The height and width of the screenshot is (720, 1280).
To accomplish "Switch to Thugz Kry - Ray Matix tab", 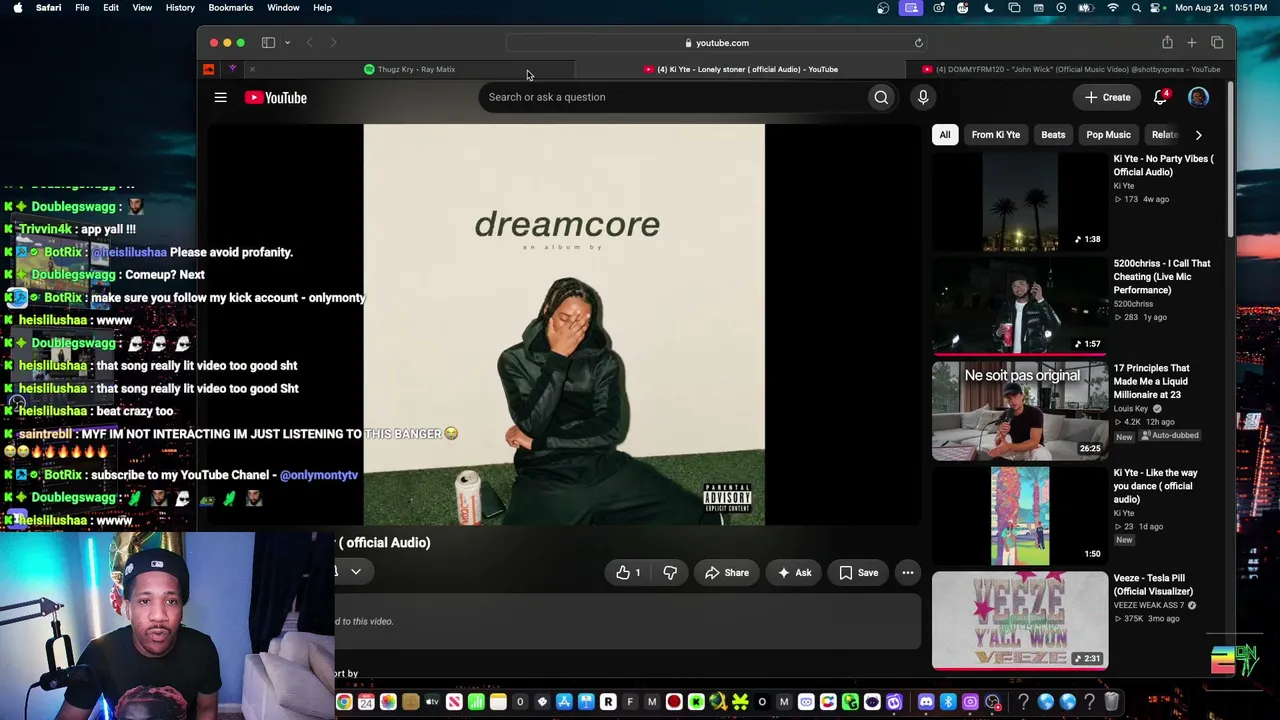I will click(x=410, y=69).
